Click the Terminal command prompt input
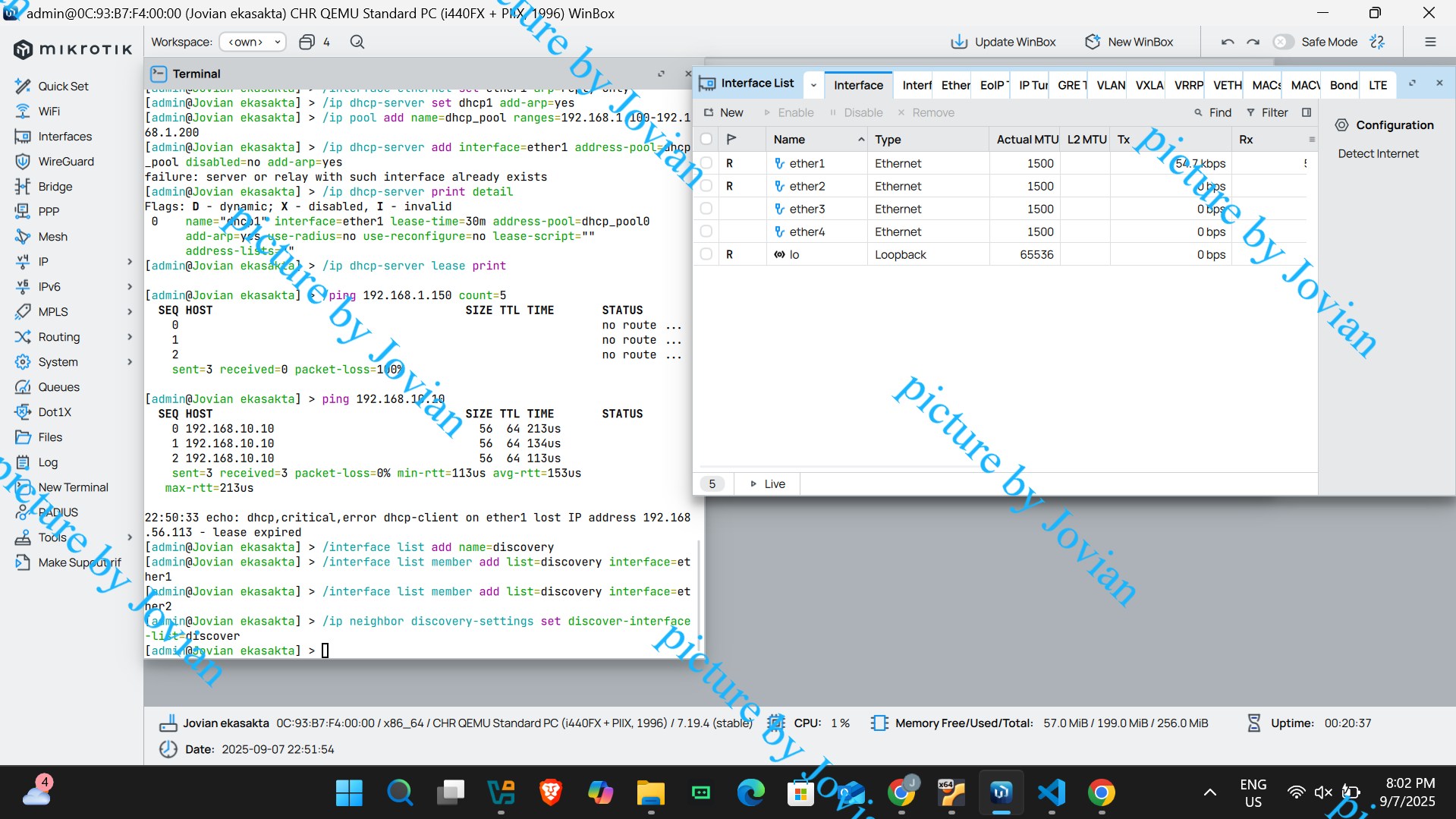 (325, 651)
